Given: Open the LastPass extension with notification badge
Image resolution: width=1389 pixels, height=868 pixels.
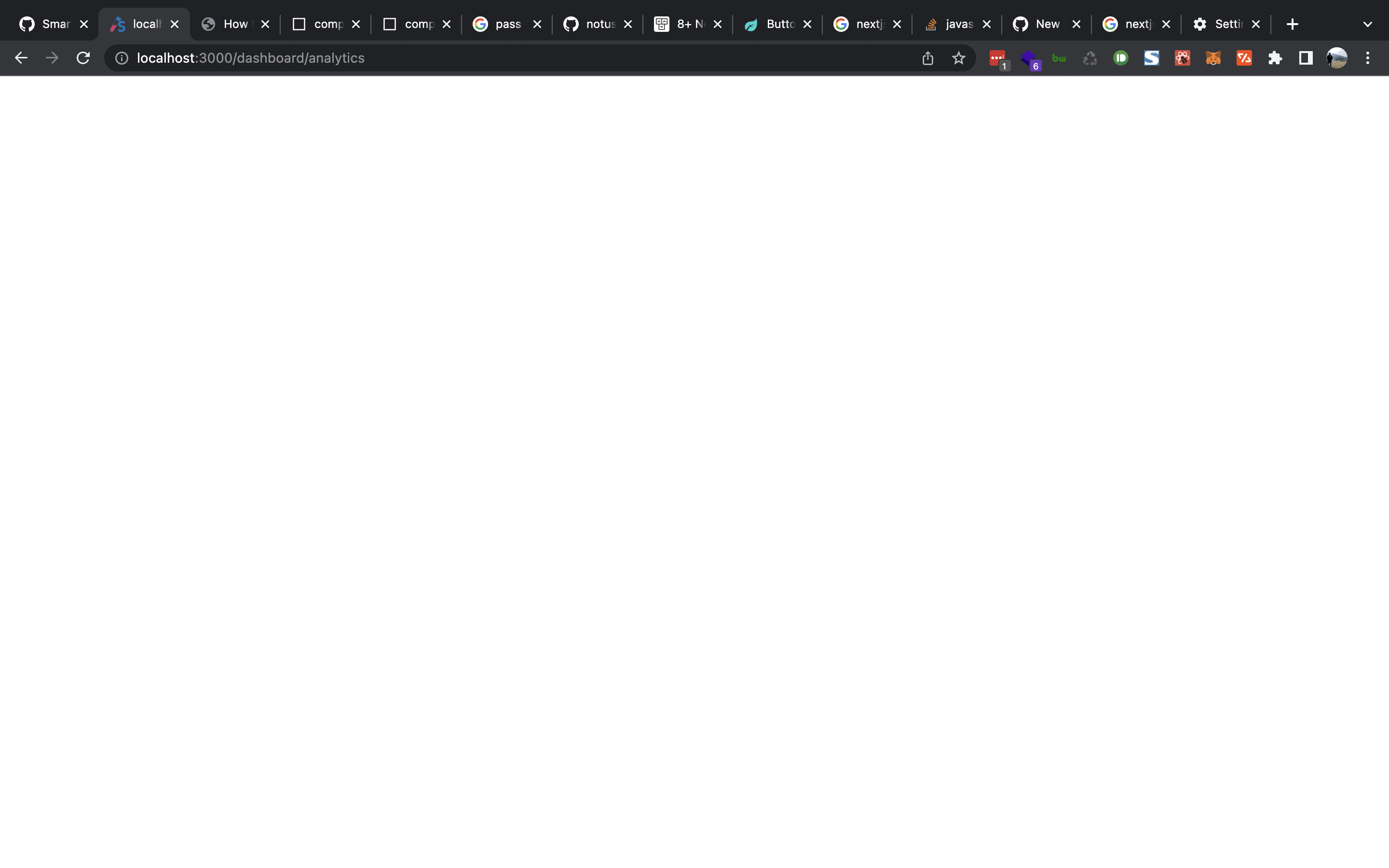Looking at the screenshot, I should (997, 57).
